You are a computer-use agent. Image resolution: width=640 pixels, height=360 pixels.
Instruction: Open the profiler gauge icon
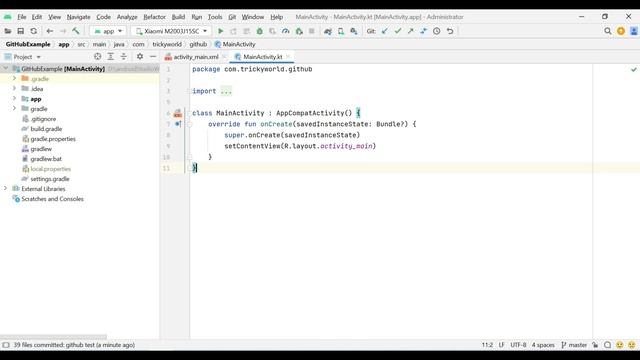286,31
